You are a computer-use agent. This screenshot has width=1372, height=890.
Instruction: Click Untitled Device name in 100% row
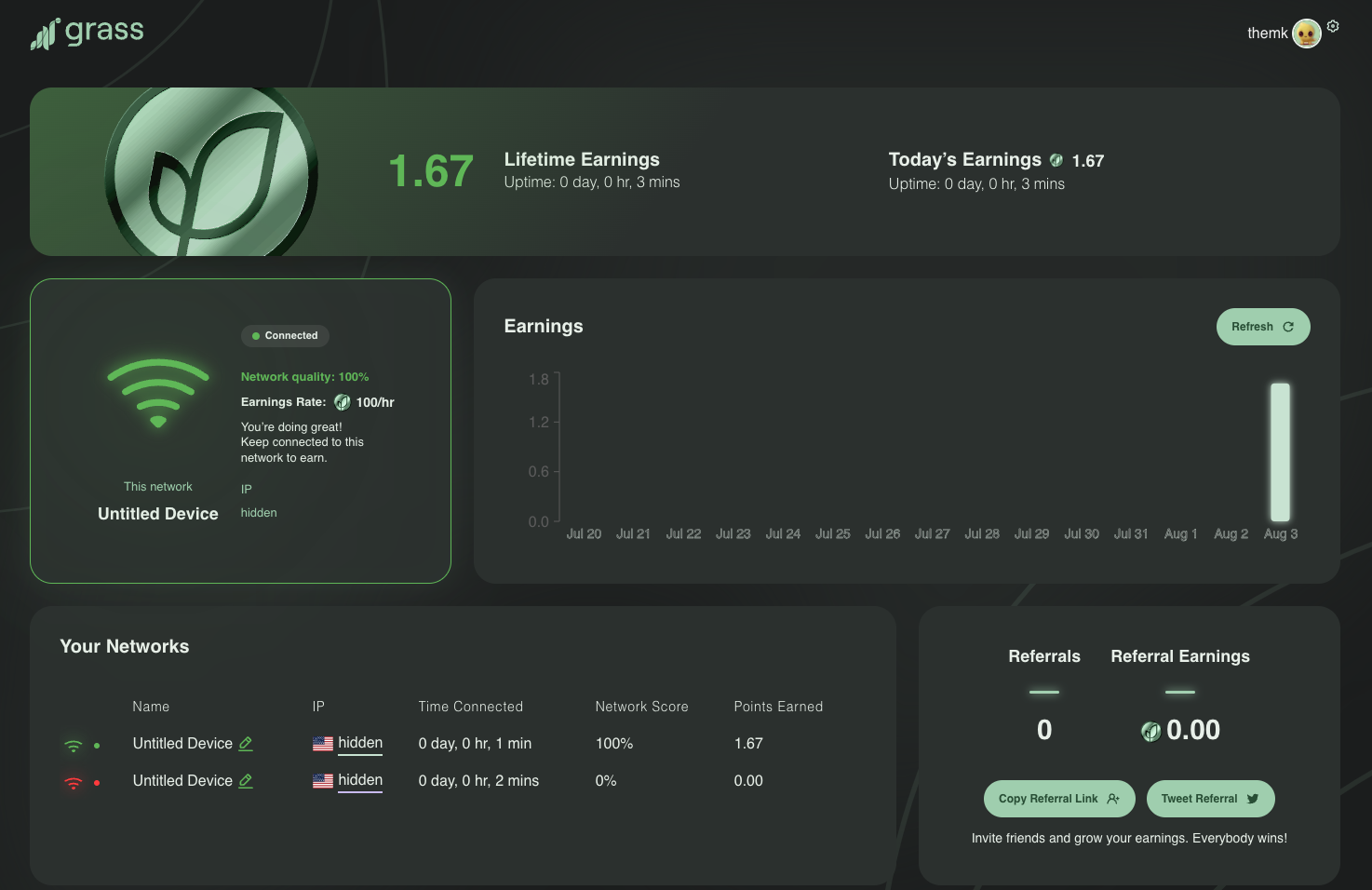tap(182, 744)
